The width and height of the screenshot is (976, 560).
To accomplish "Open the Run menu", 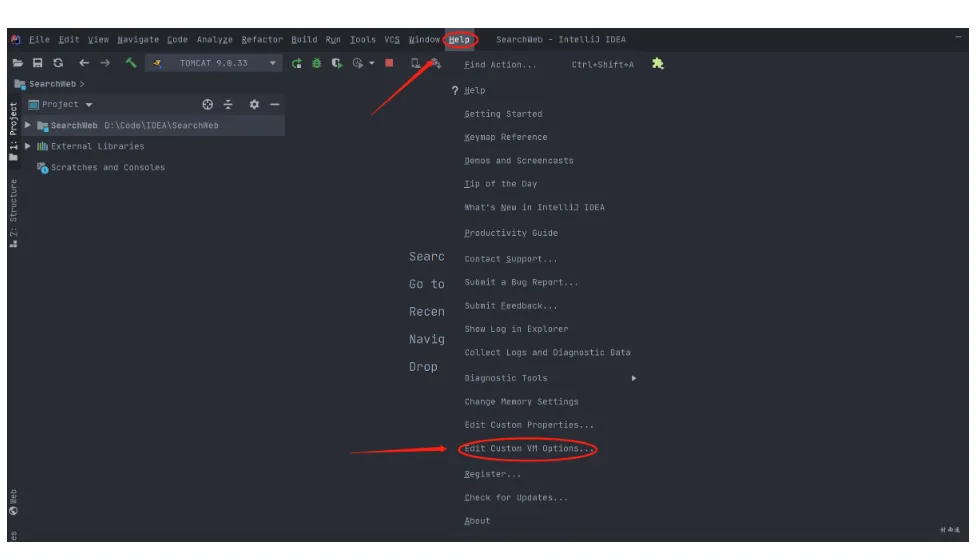I will (333, 39).
